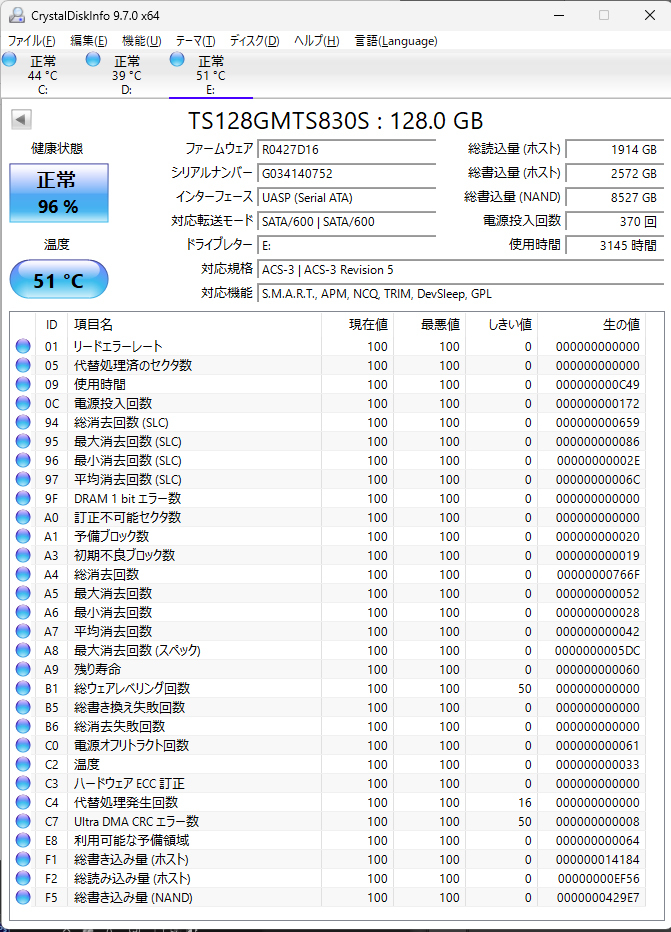The image size is (671, 932).
Task: Click the status orb of row C7 Ultra DMA CRC エラー数
Action: tap(23, 821)
